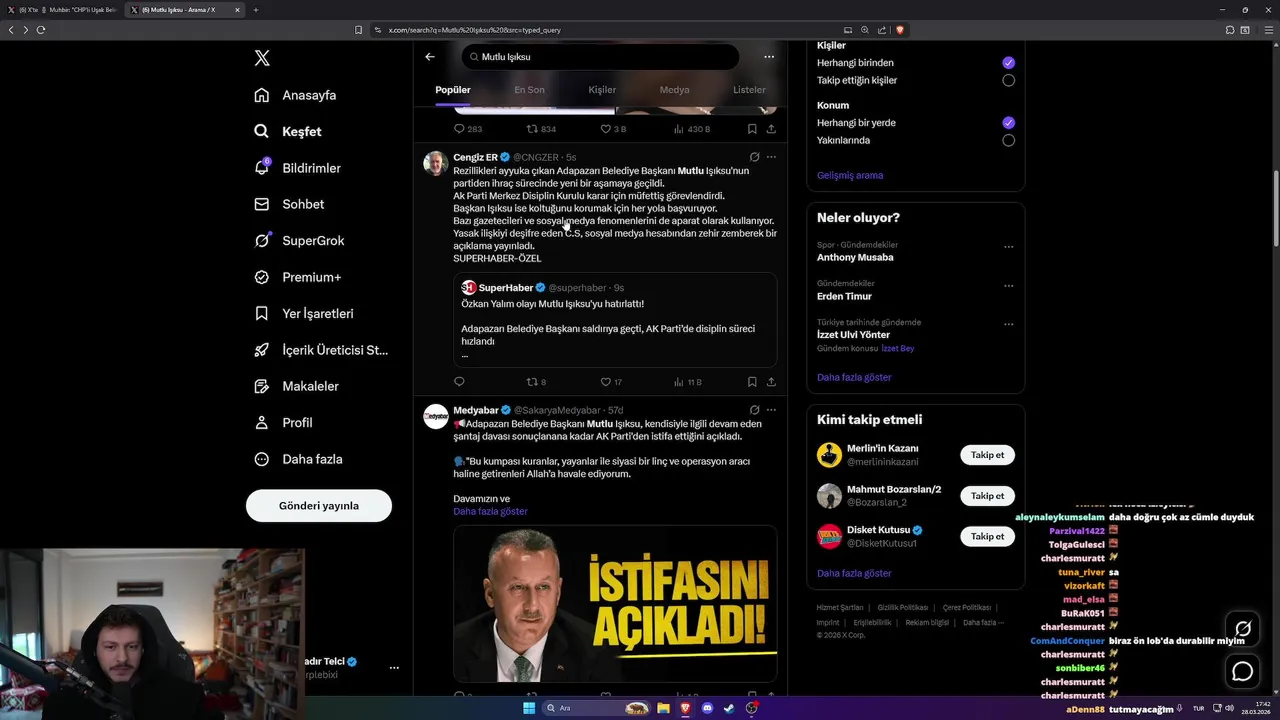Open options for Erden Timur trend

1008,285
